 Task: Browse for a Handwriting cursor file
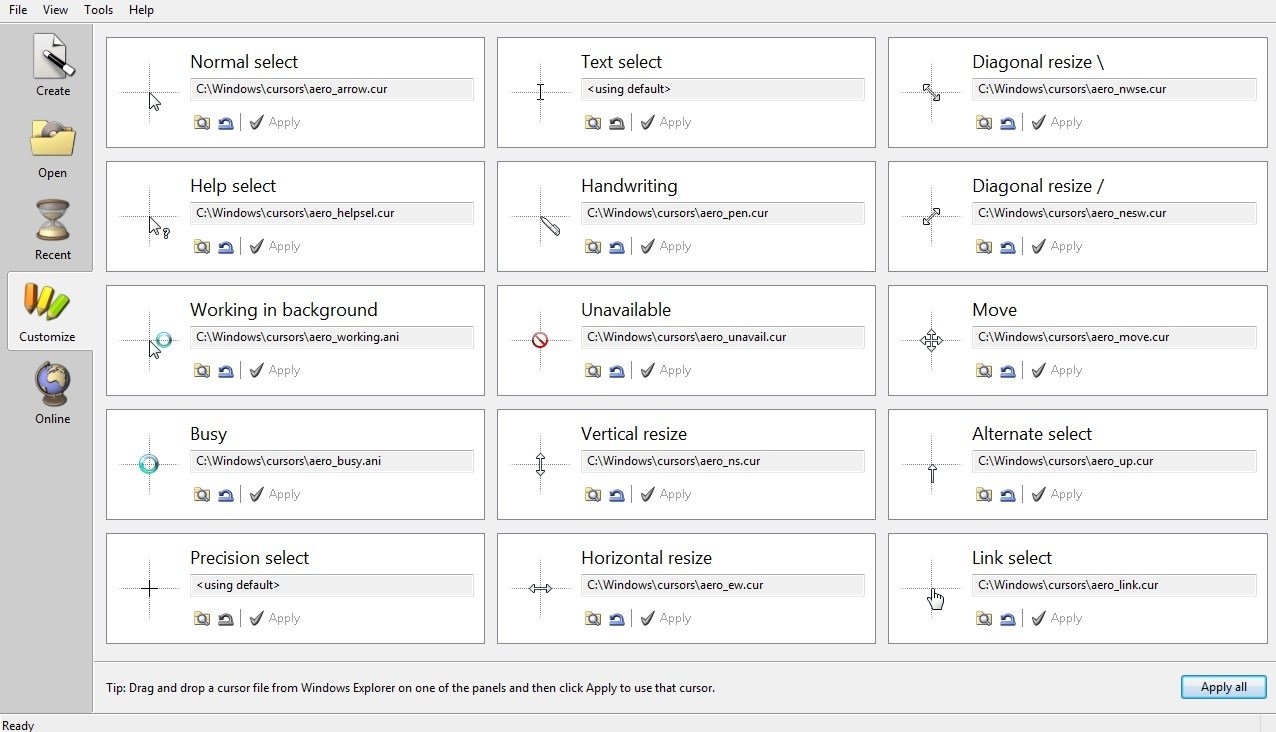593,246
